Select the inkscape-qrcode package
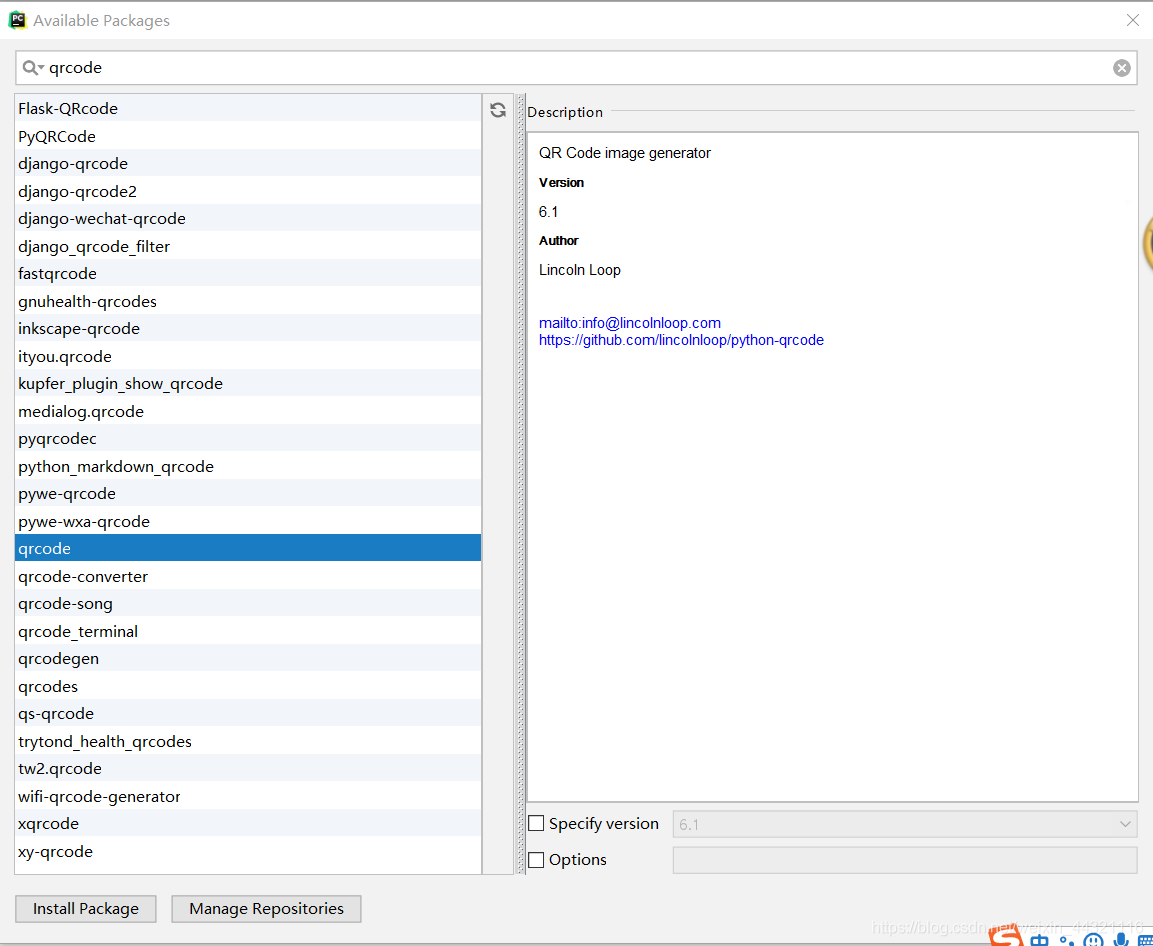This screenshot has width=1153, height=946. click(x=248, y=329)
